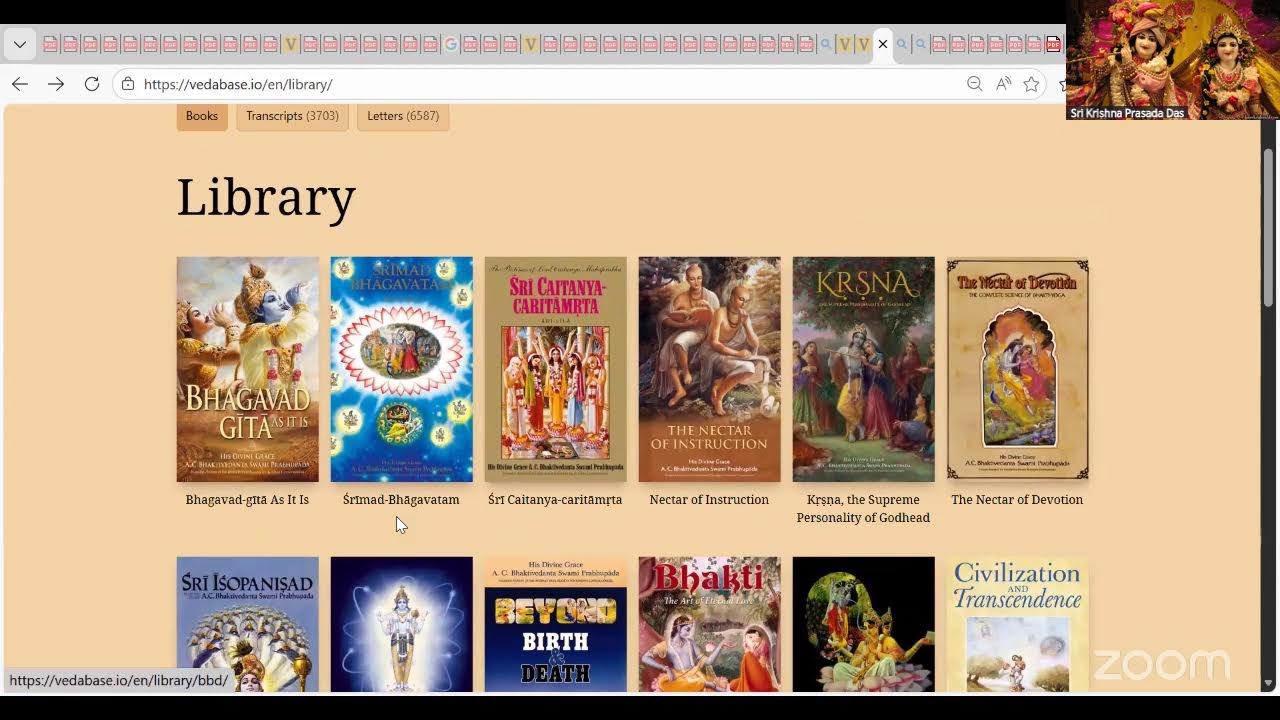1280x720 pixels.
Task: Switch to the Transcripts (3703) tab
Action: coord(292,116)
